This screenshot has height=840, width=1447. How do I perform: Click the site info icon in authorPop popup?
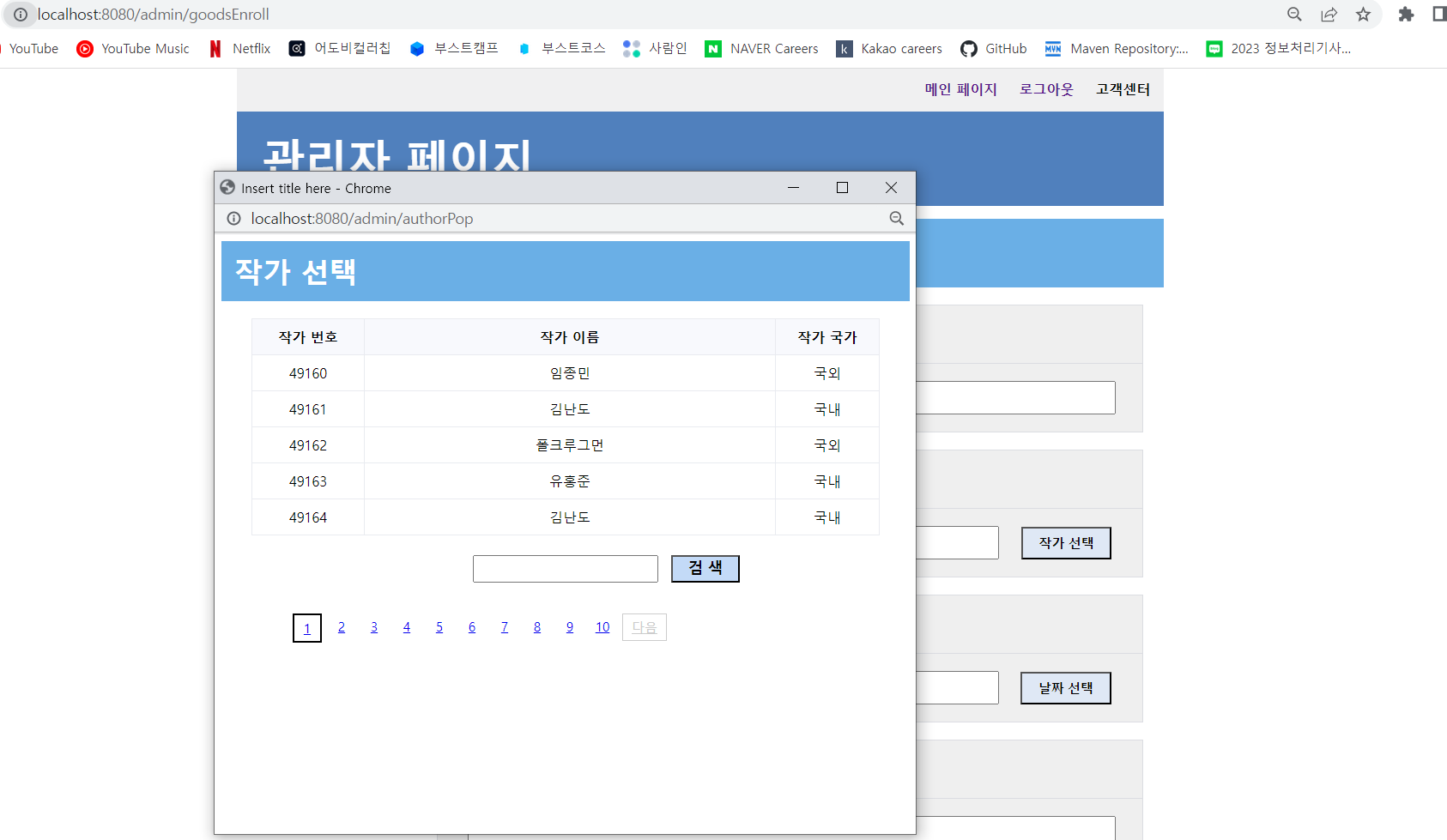(x=233, y=219)
